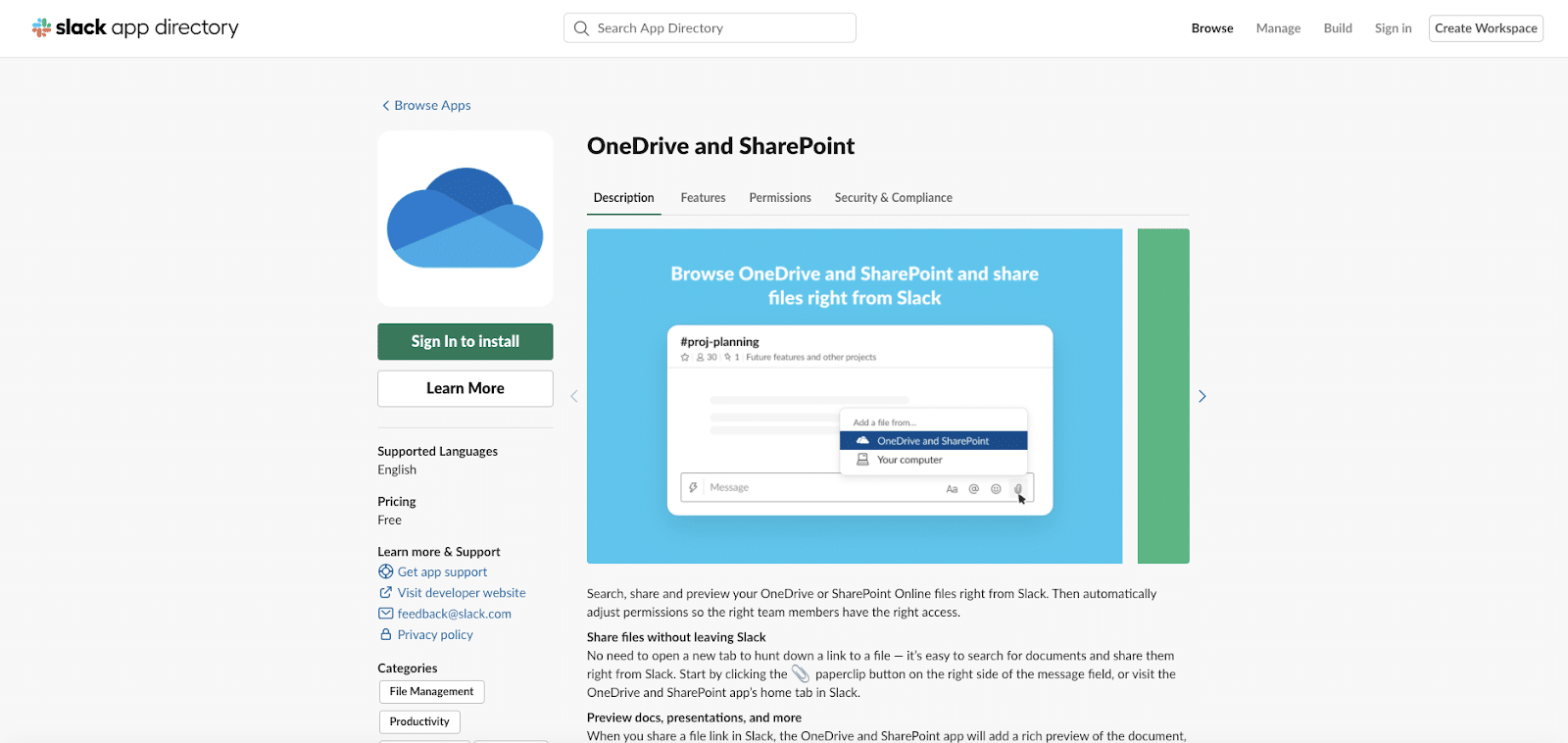The width and height of the screenshot is (1568, 743).
Task: Click the Categories heading
Action: (408, 669)
